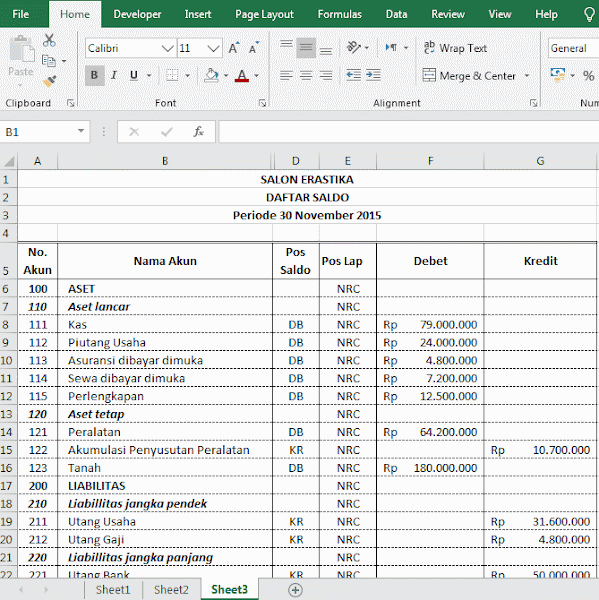
Task: Switch to Sheet2 tab
Action: click(171, 590)
